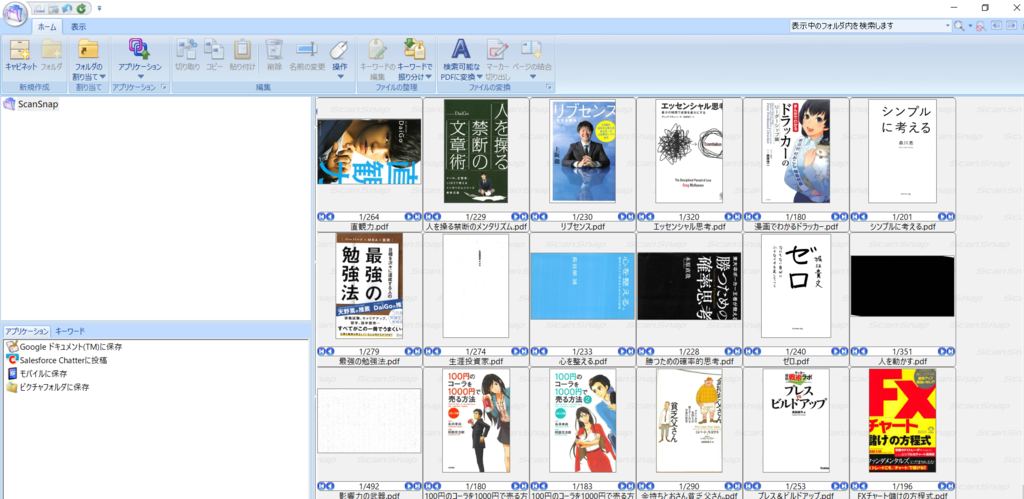Go to next page of エッセンシャル思考.pdf

point(729,216)
